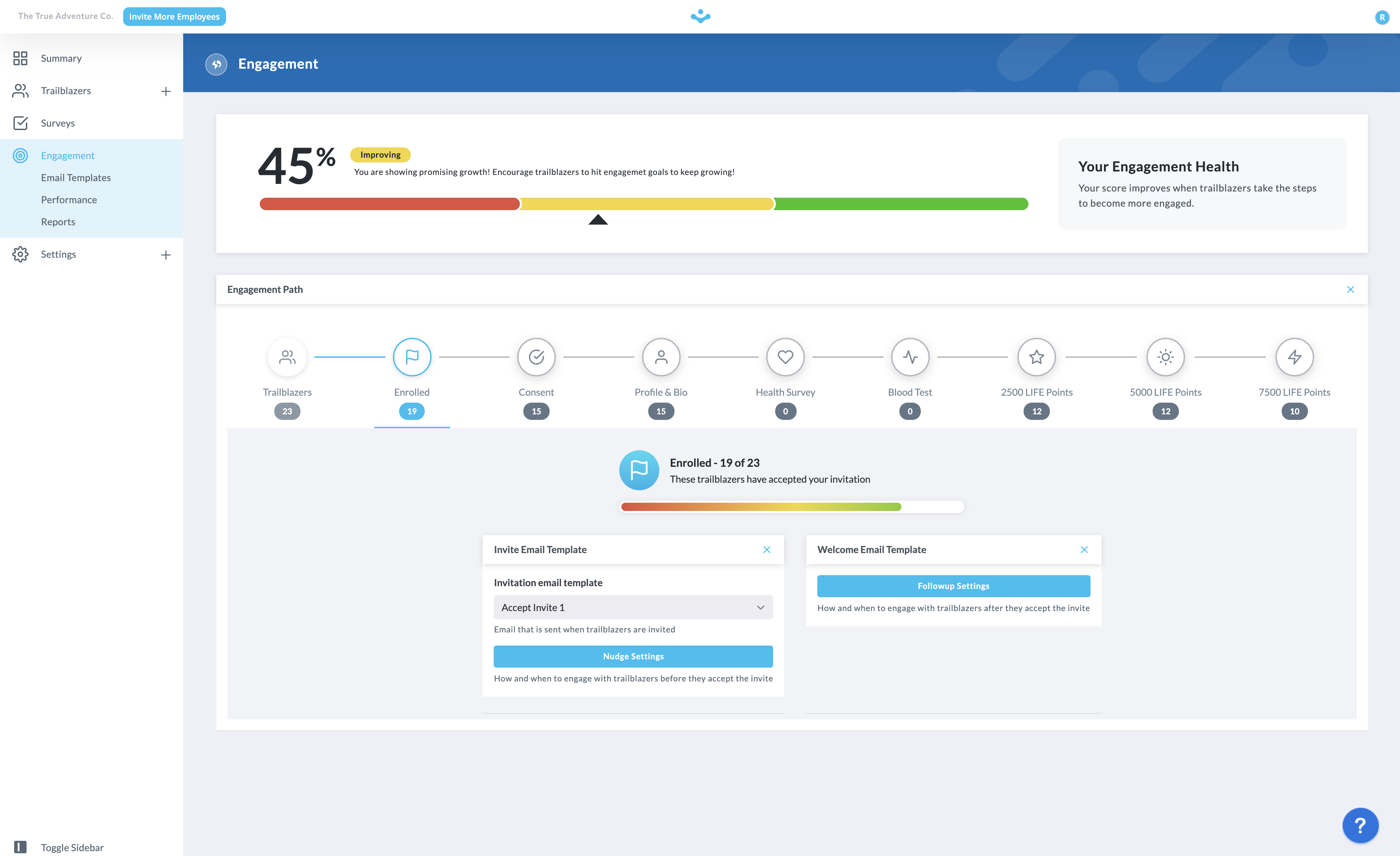
Task: Close the Welcome Email Template card
Action: pyautogui.click(x=1084, y=549)
